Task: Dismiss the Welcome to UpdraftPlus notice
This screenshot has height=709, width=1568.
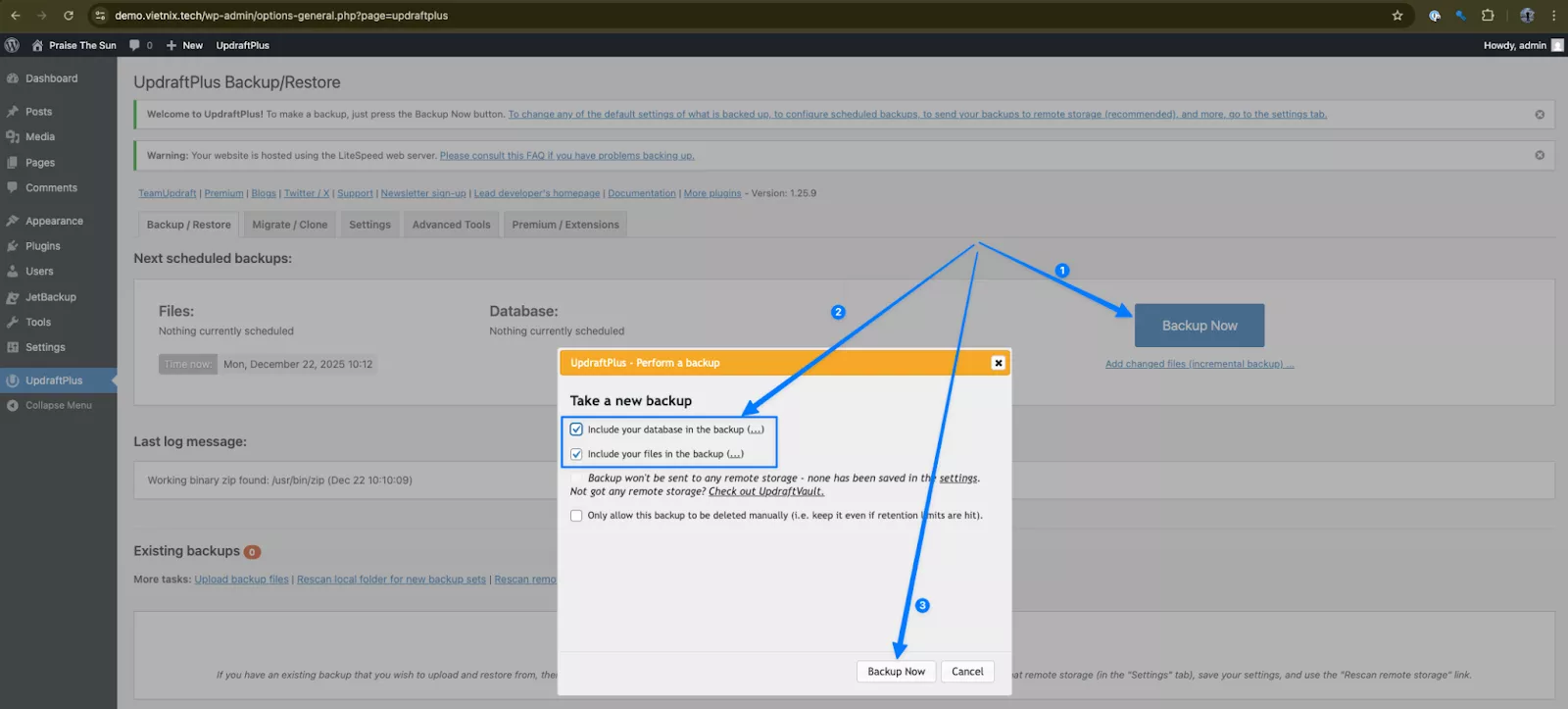Action: coord(1540,115)
